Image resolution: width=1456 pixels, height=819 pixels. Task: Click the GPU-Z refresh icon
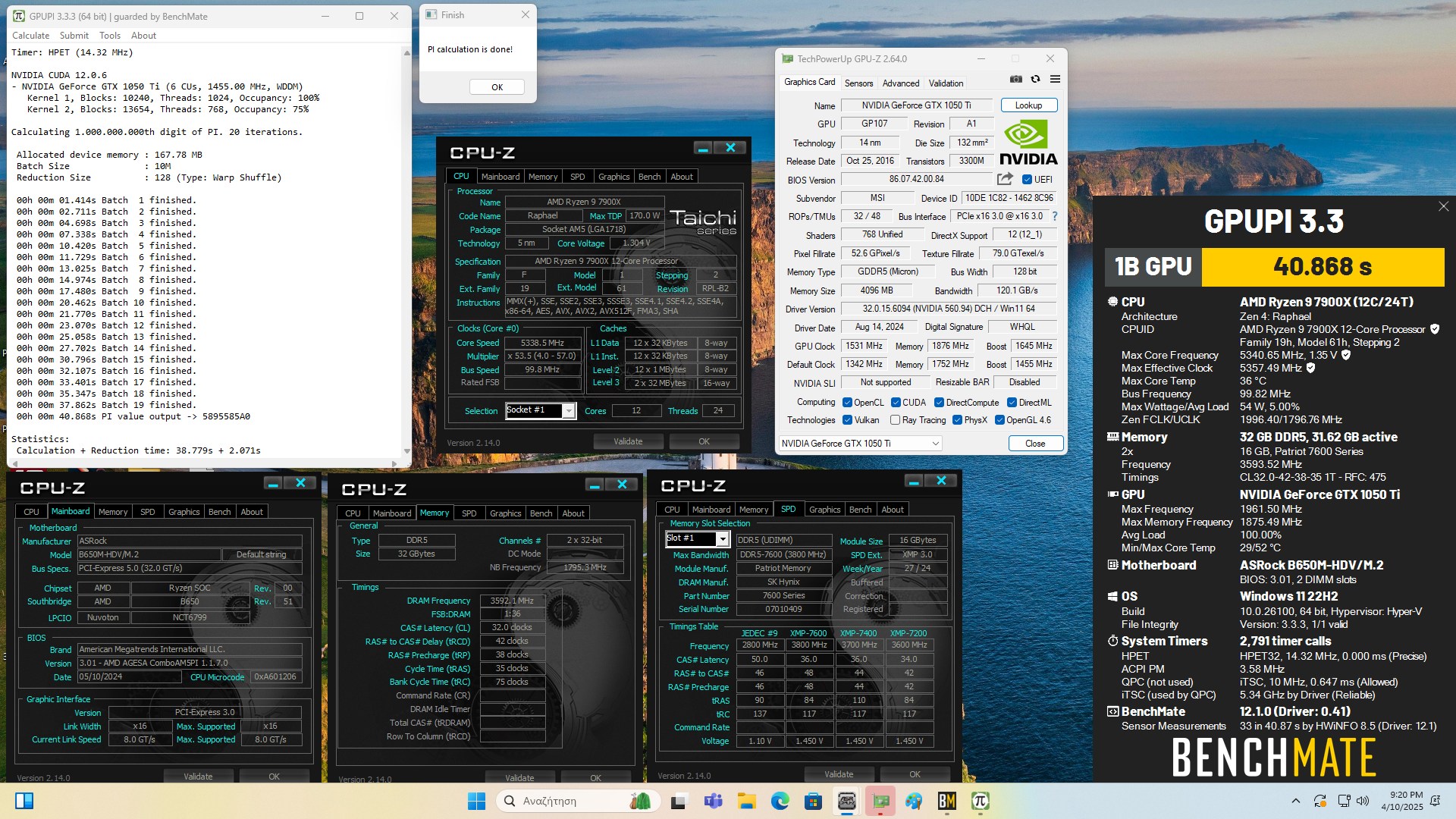click(1035, 79)
